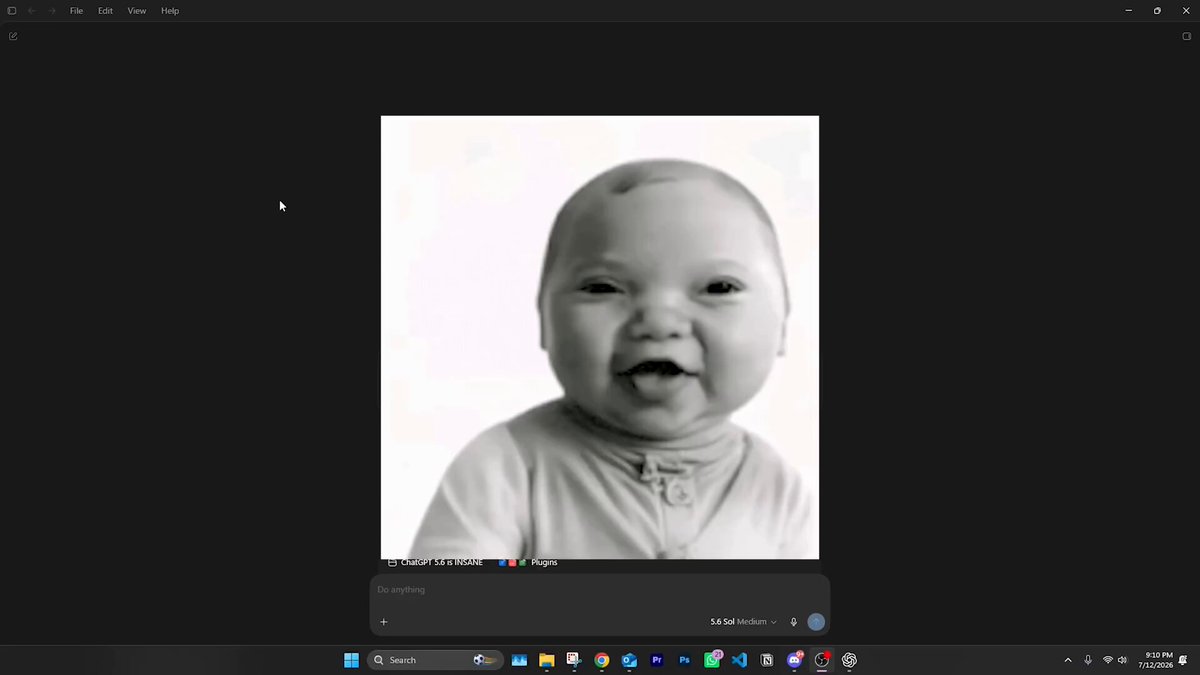Send the prompt with the arrow button
The height and width of the screenshot is (675, 1200).
click(x=816, y=622)
